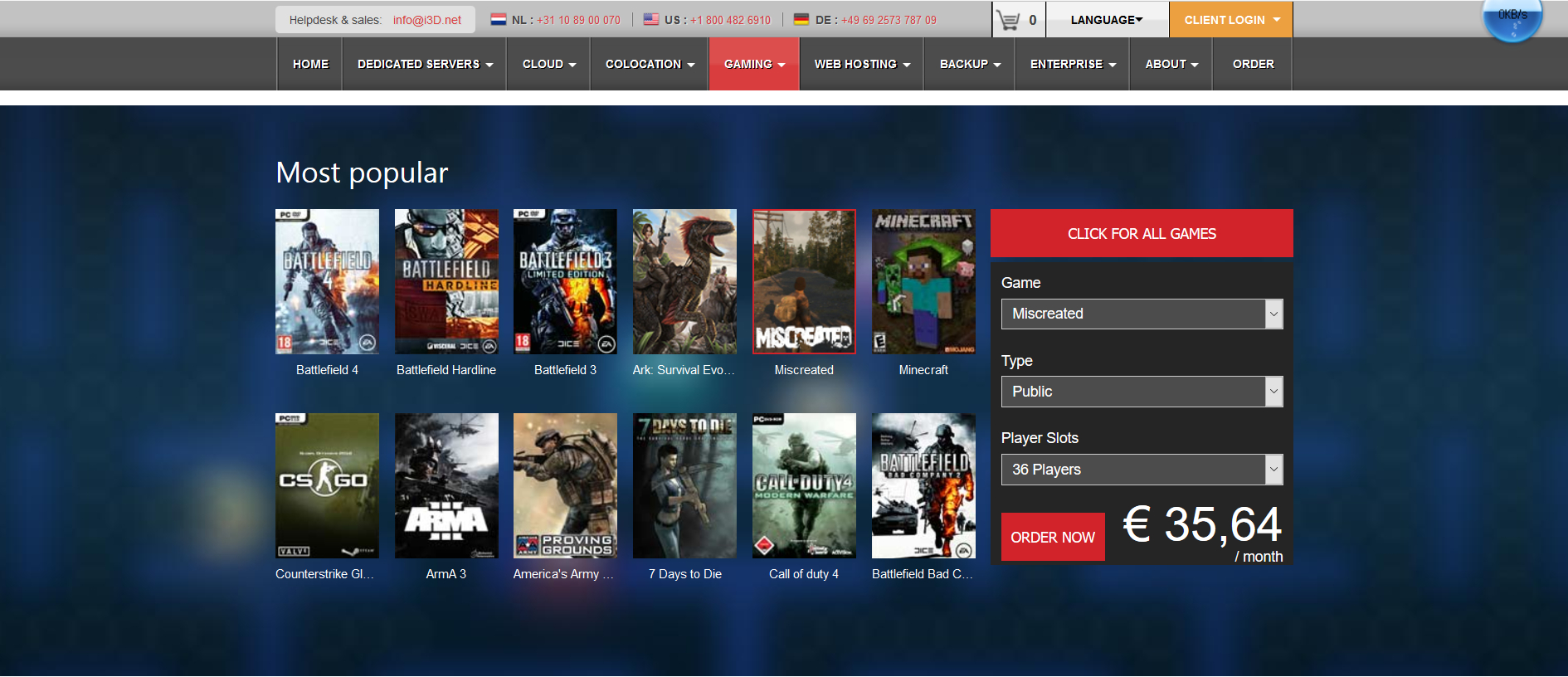Click the Miscreated title under its cover

tap(804, 370)
